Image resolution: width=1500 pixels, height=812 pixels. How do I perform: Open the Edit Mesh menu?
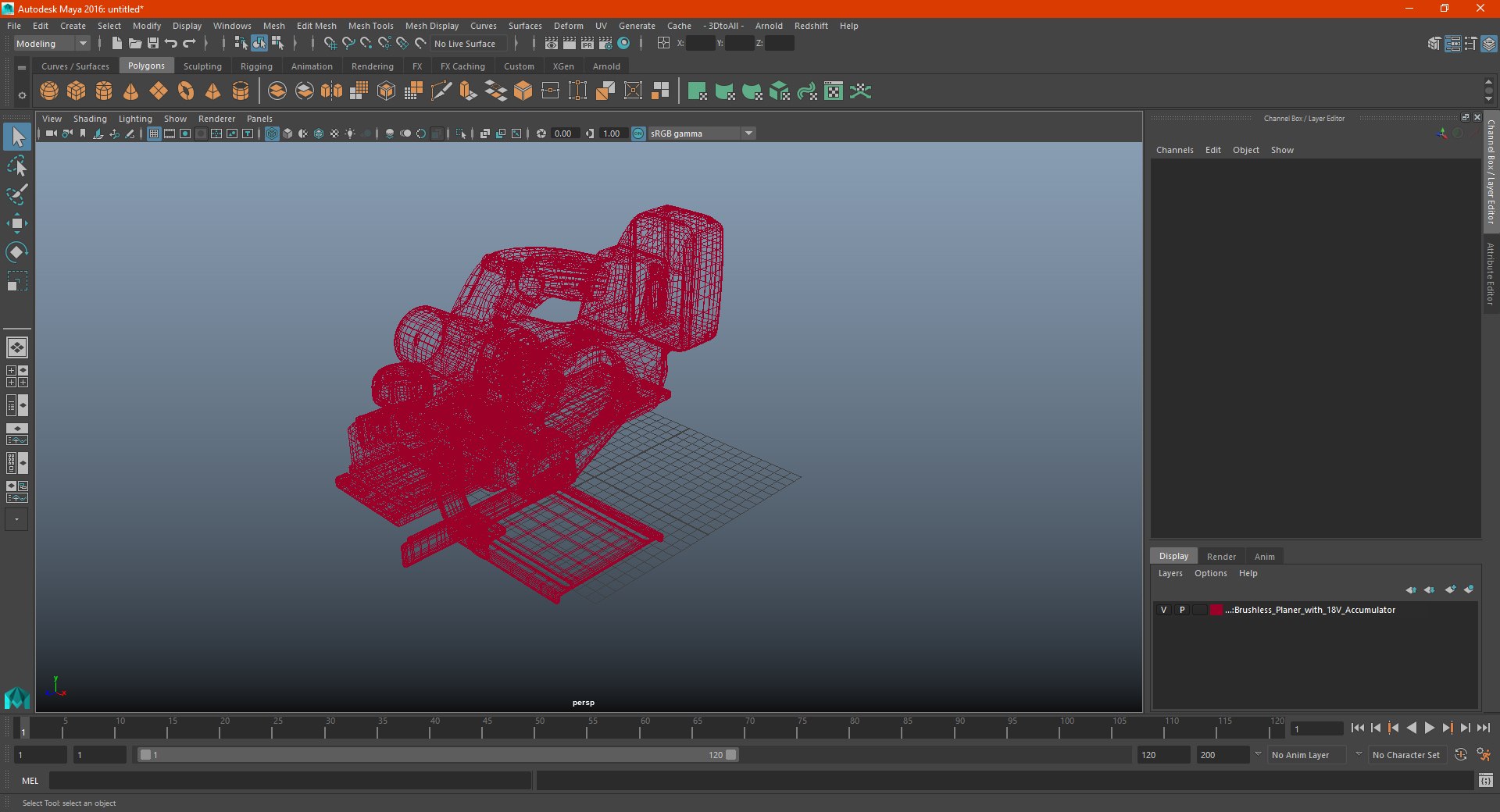(x=316, y=26)
